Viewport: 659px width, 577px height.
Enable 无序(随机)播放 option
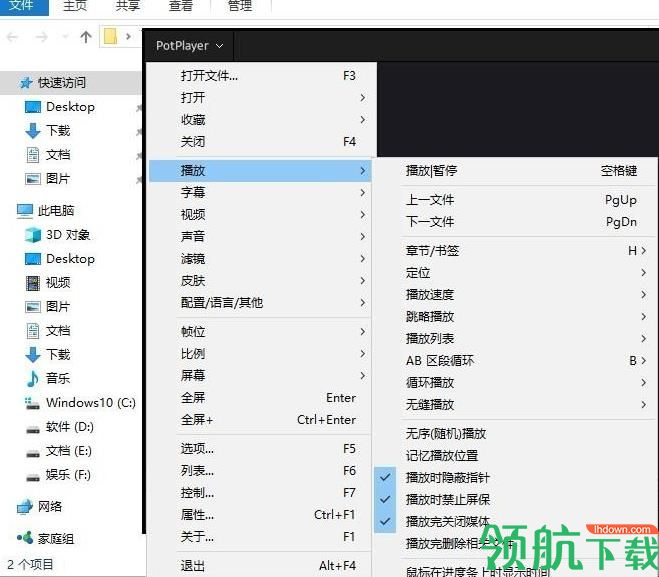pyautogui.click(x=516, y=433)
